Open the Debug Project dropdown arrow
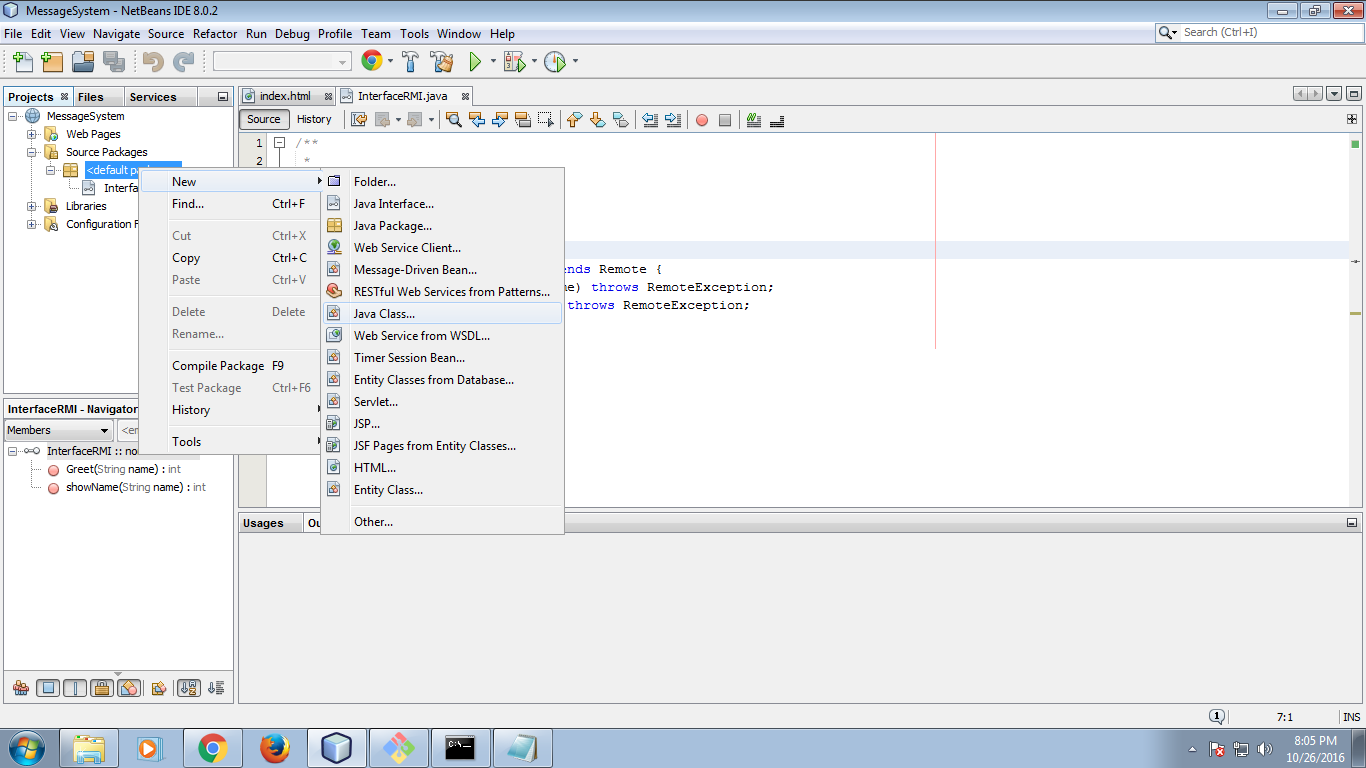 pyautogui.click(x=534, y=62)
